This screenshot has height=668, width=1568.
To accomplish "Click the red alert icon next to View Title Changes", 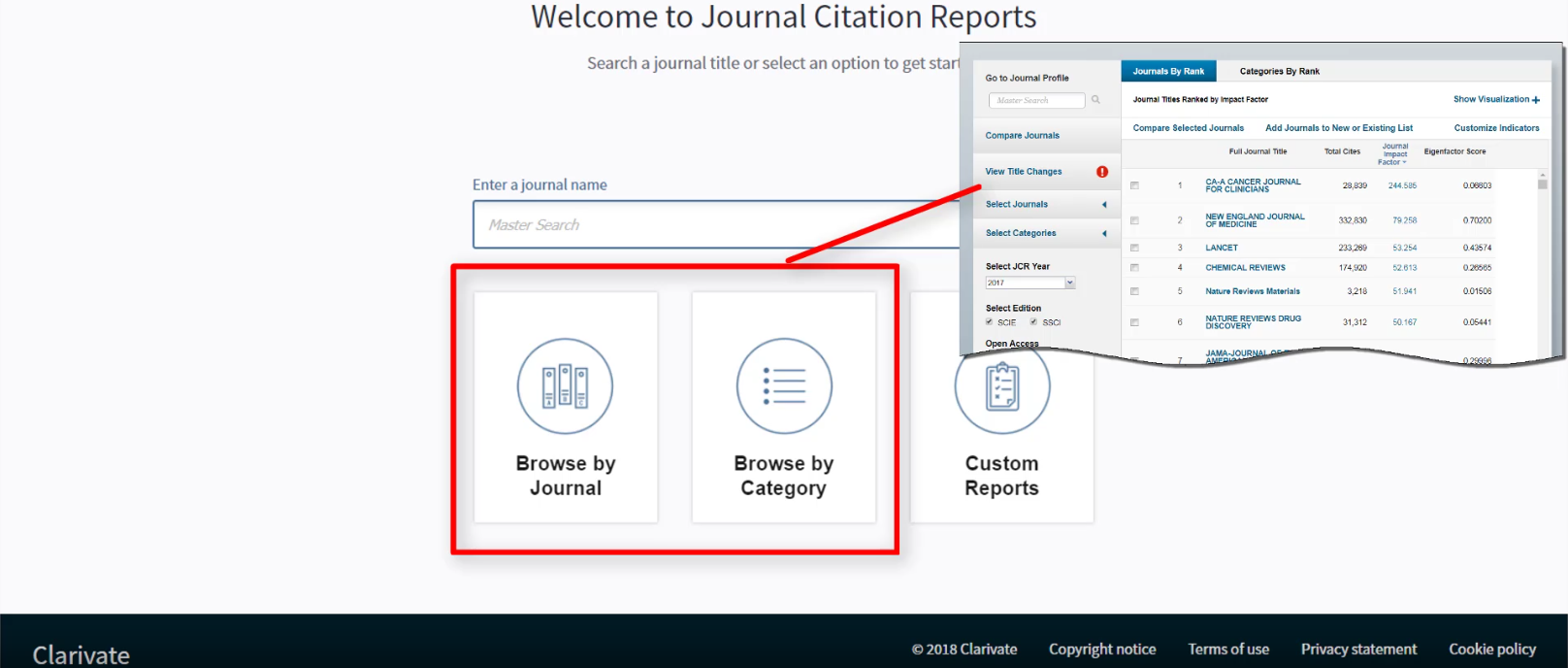I will [x=1102, y=172].
